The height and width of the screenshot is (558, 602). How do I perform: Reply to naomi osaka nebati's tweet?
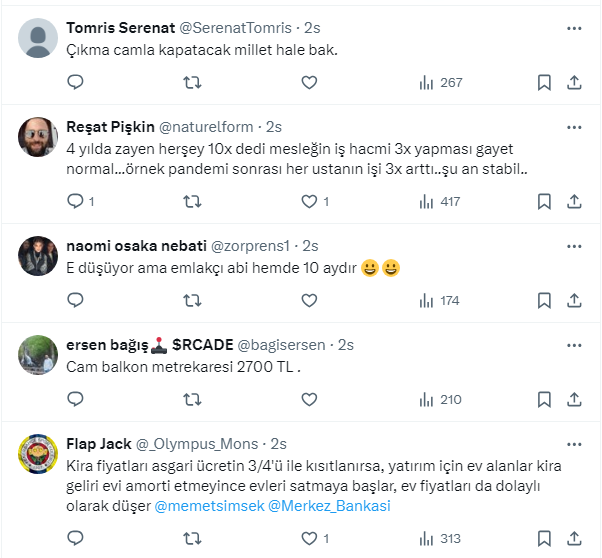click(75, 300)
